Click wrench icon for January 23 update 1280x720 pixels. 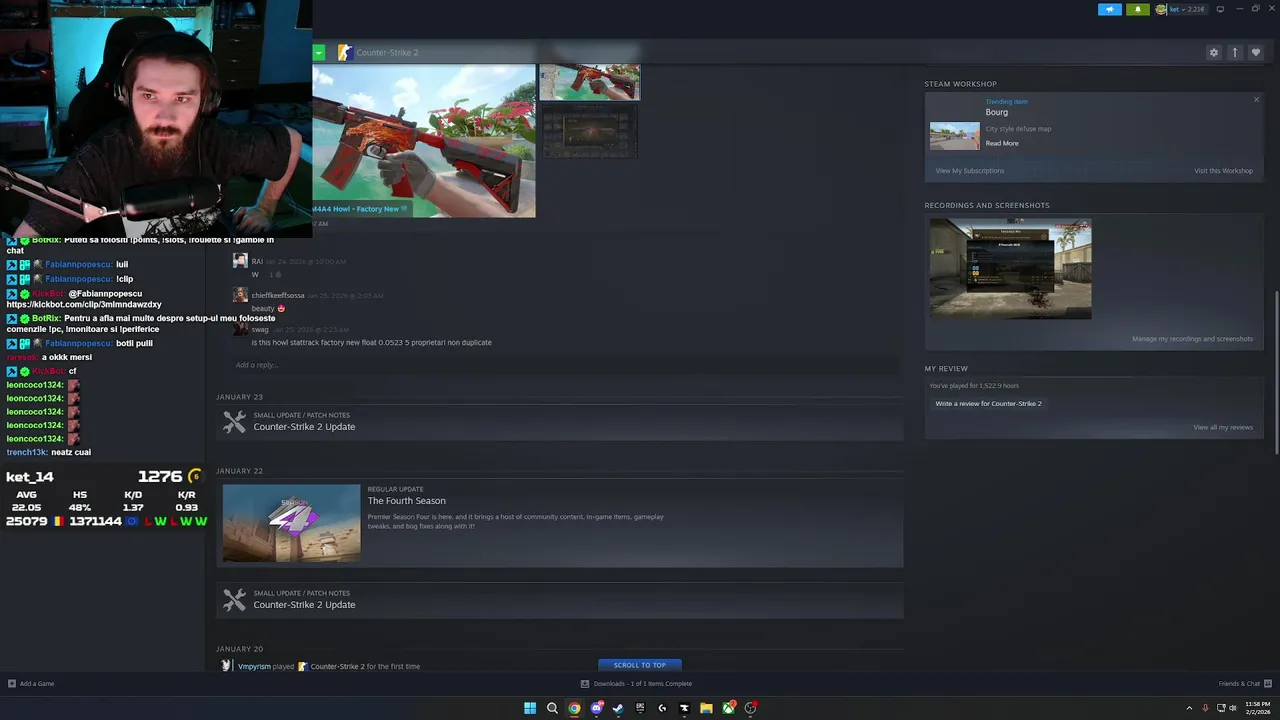[x=234, y=422]
